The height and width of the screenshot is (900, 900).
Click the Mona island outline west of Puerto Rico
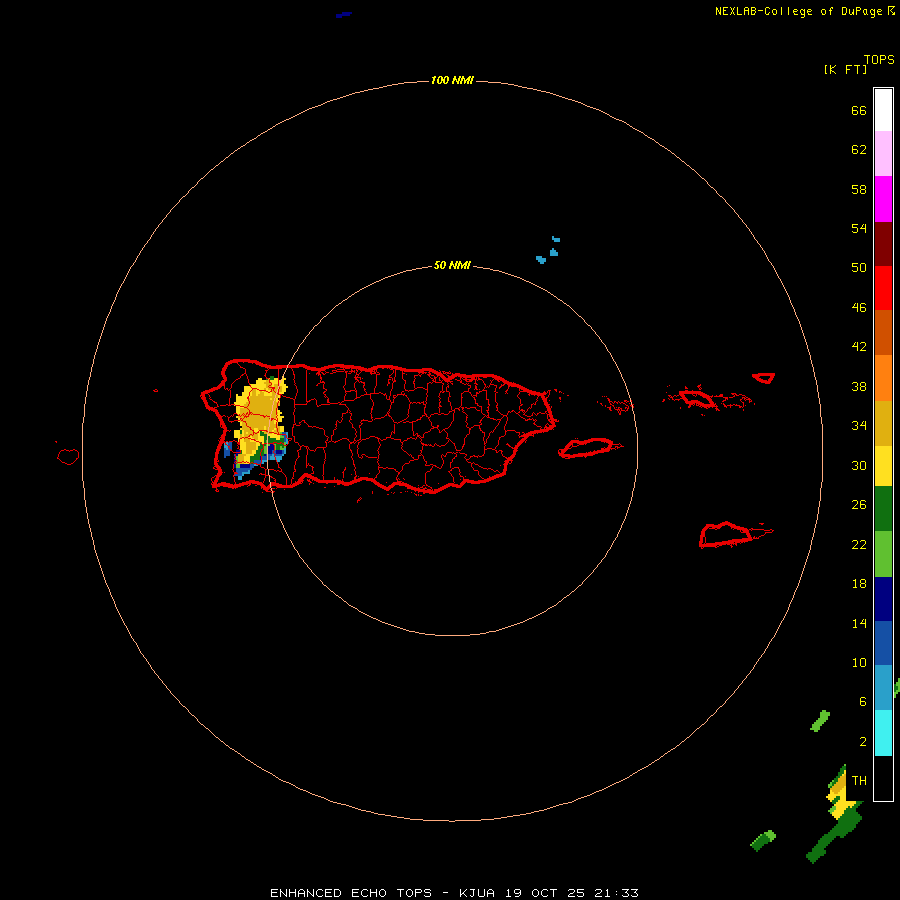point(68,456)
